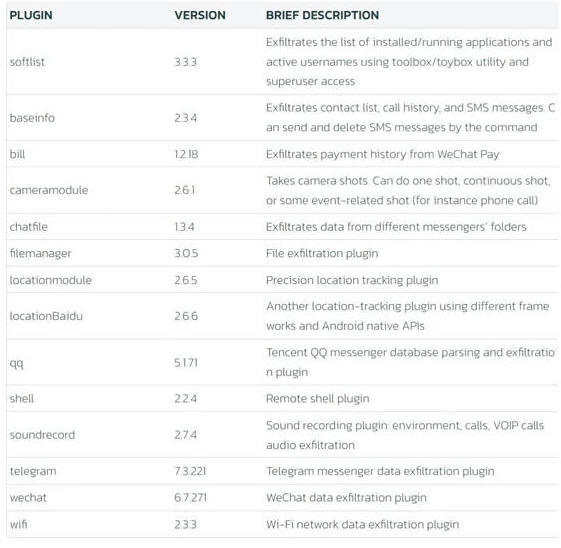561x548 pixels.
Task: Select the baseinfo plugin cell
Action: (32, 118)
